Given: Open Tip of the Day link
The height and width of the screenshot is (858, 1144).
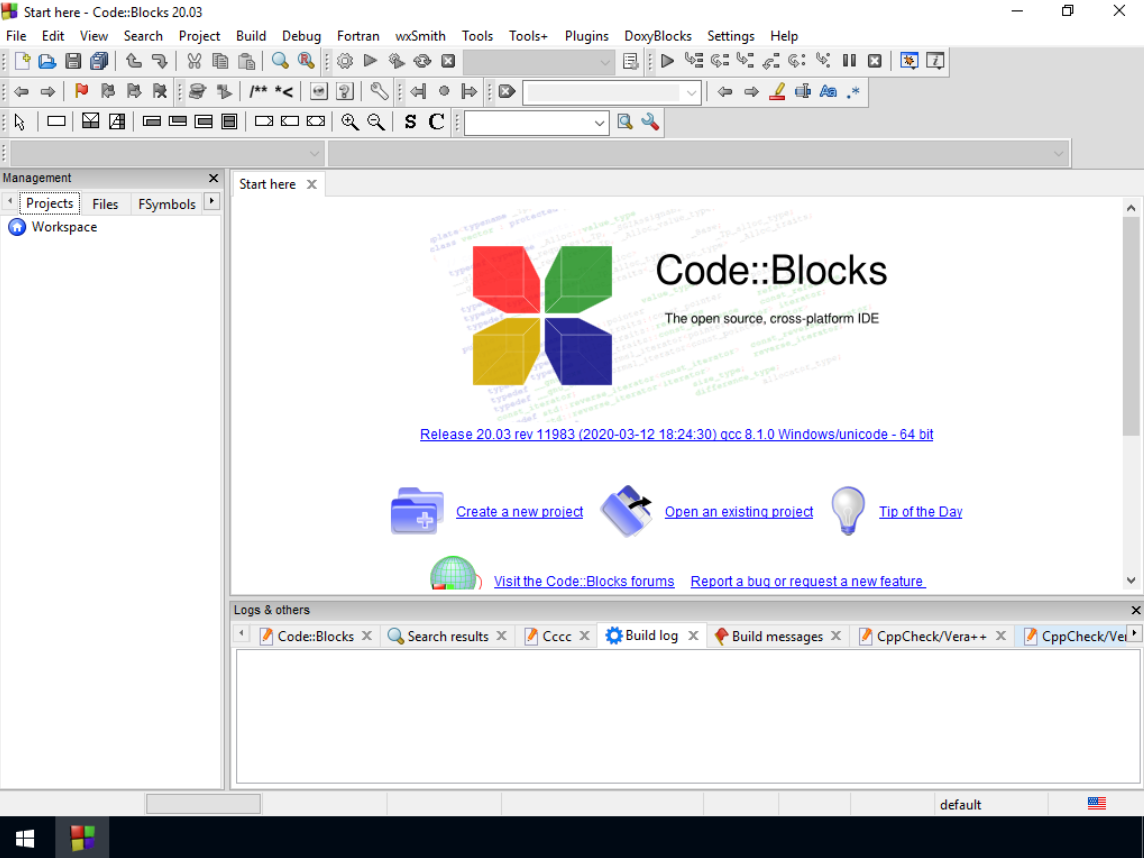Looking at the screenshot, I should click(920, 512).
